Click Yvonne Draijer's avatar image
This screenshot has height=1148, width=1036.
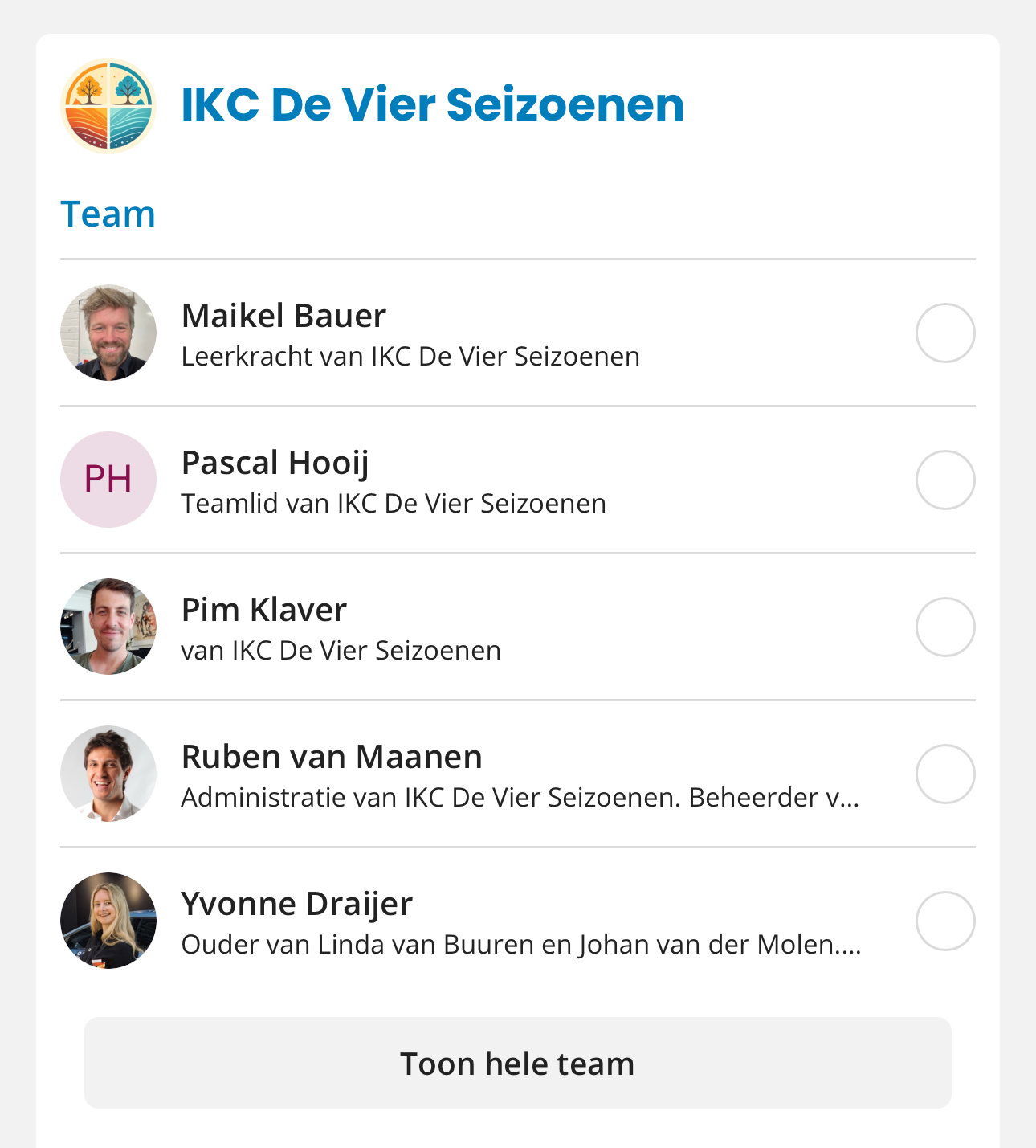[x=108, y=921]
